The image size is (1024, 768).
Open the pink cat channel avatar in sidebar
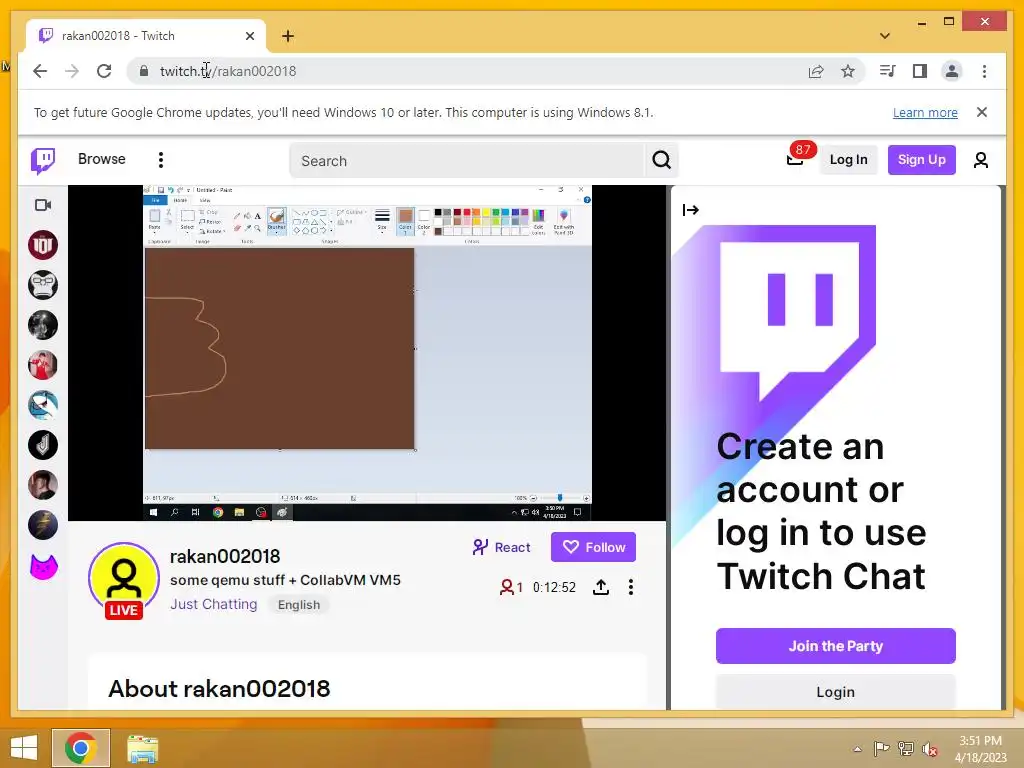43,566
